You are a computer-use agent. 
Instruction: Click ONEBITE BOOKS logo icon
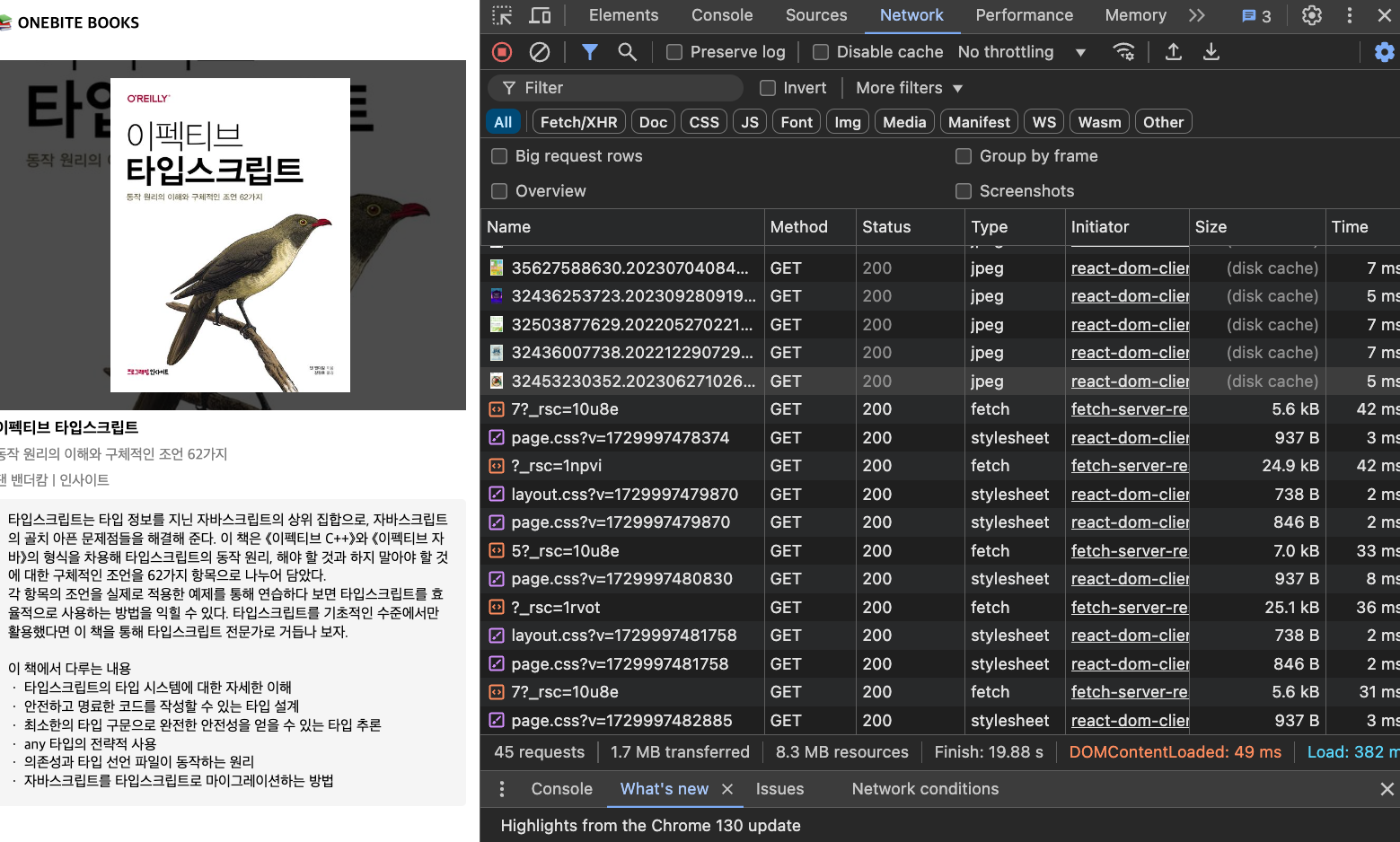(x=4, y=22)
